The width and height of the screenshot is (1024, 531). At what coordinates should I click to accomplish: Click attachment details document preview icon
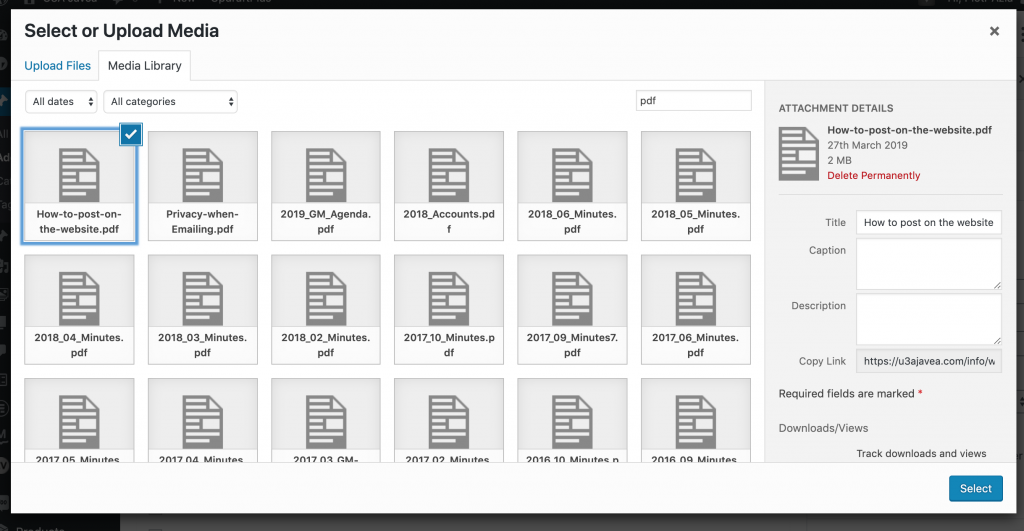point(798,153)
